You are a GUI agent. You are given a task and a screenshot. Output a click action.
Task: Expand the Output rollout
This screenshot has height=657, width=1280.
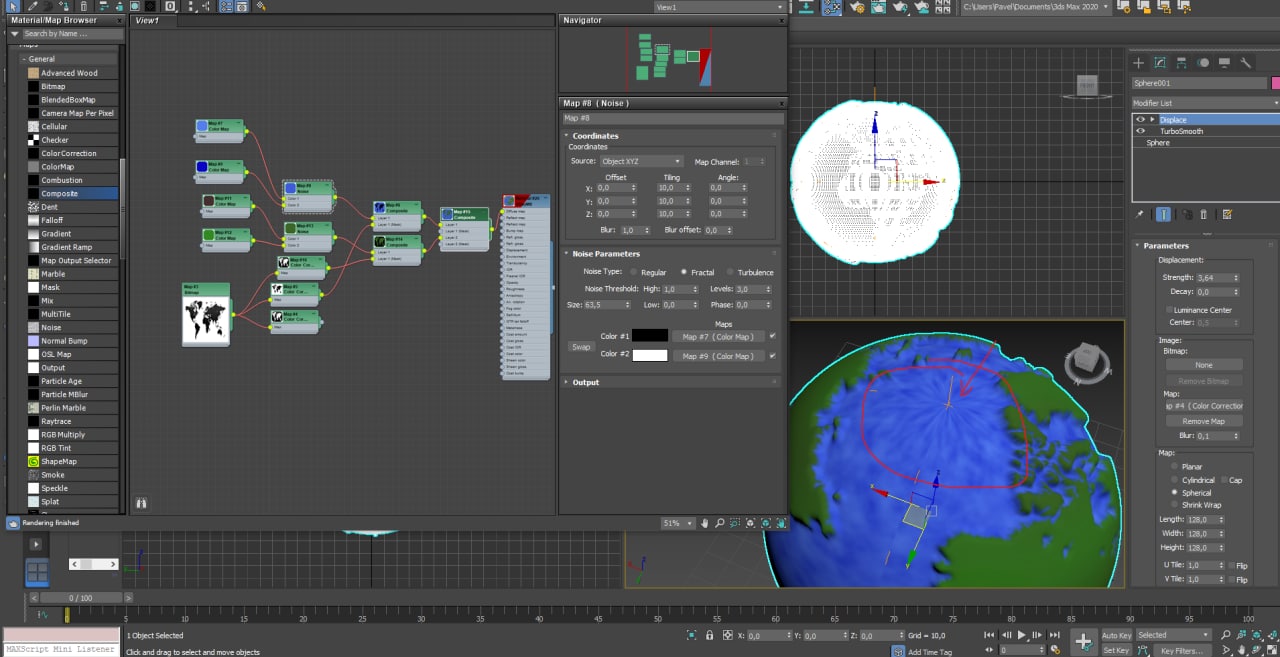pos(586,382)
